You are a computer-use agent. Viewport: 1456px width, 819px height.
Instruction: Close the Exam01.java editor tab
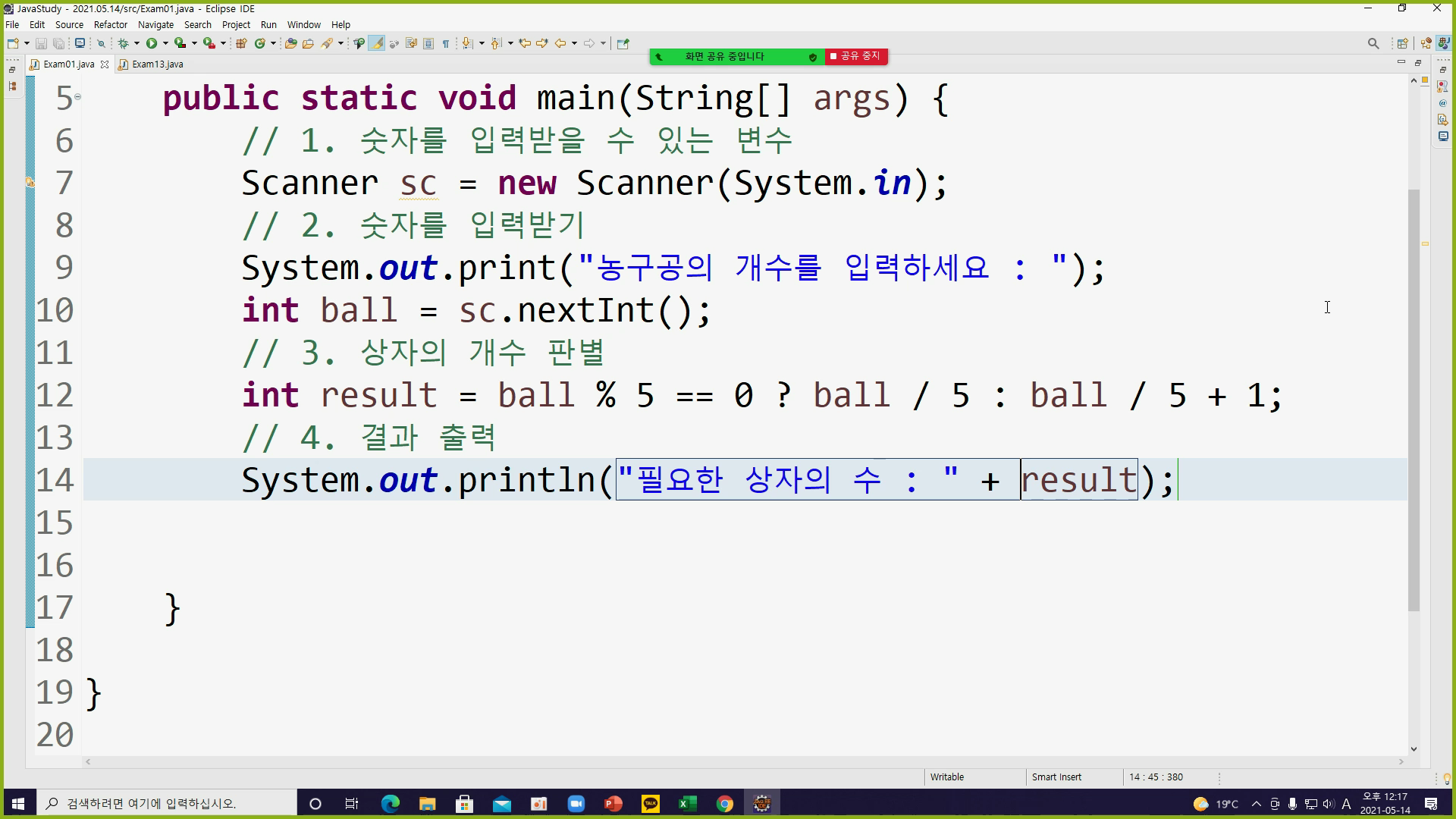[105, 64]
